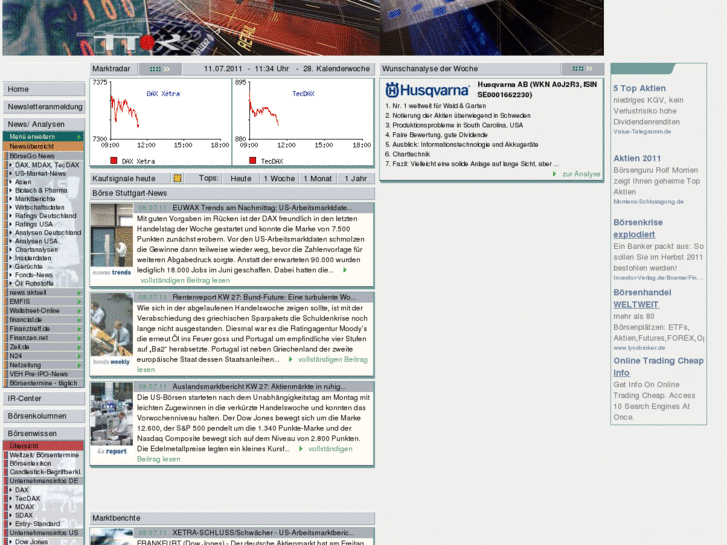Image resolution: width=727 pixels, height=545 pixels.
Task: Expand financial.de submenu arrow
Action: click(x=79, y=320)
